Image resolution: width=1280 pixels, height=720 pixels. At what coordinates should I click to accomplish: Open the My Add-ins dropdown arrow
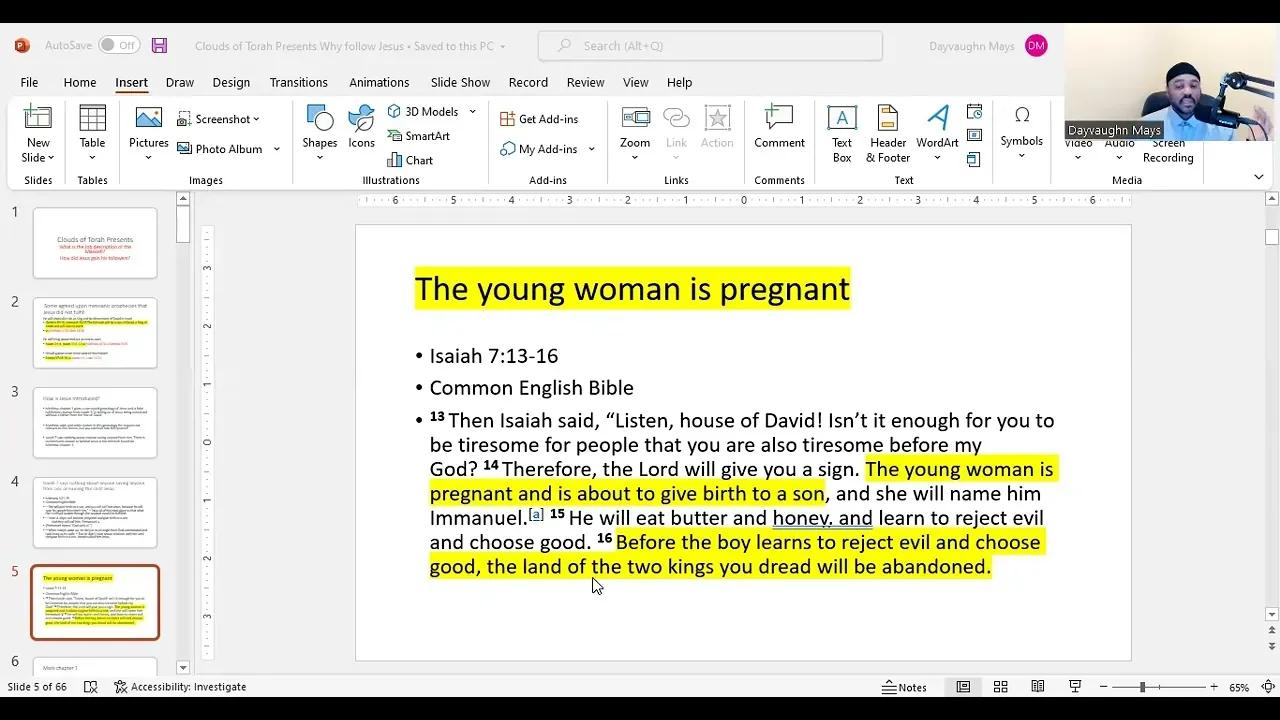pos(591,148)
